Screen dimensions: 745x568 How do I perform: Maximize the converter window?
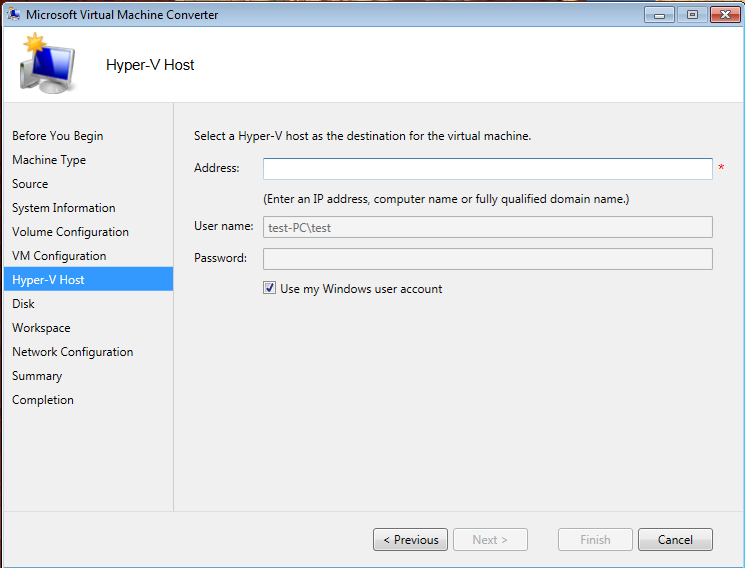click(691, 14)
